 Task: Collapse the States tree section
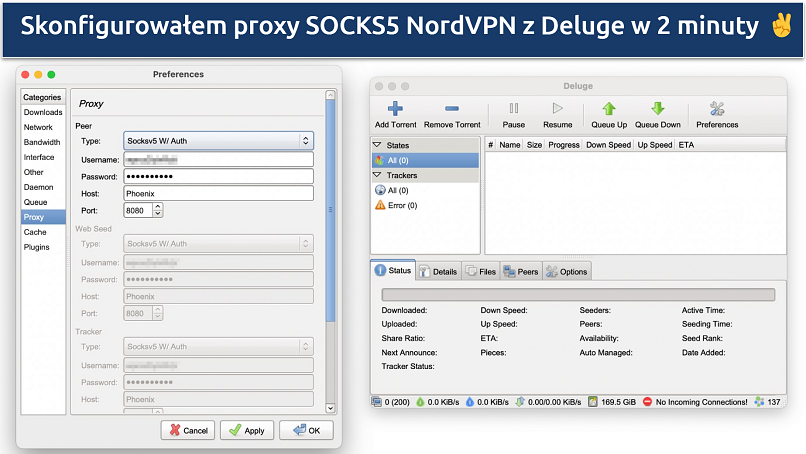[378, 145]
